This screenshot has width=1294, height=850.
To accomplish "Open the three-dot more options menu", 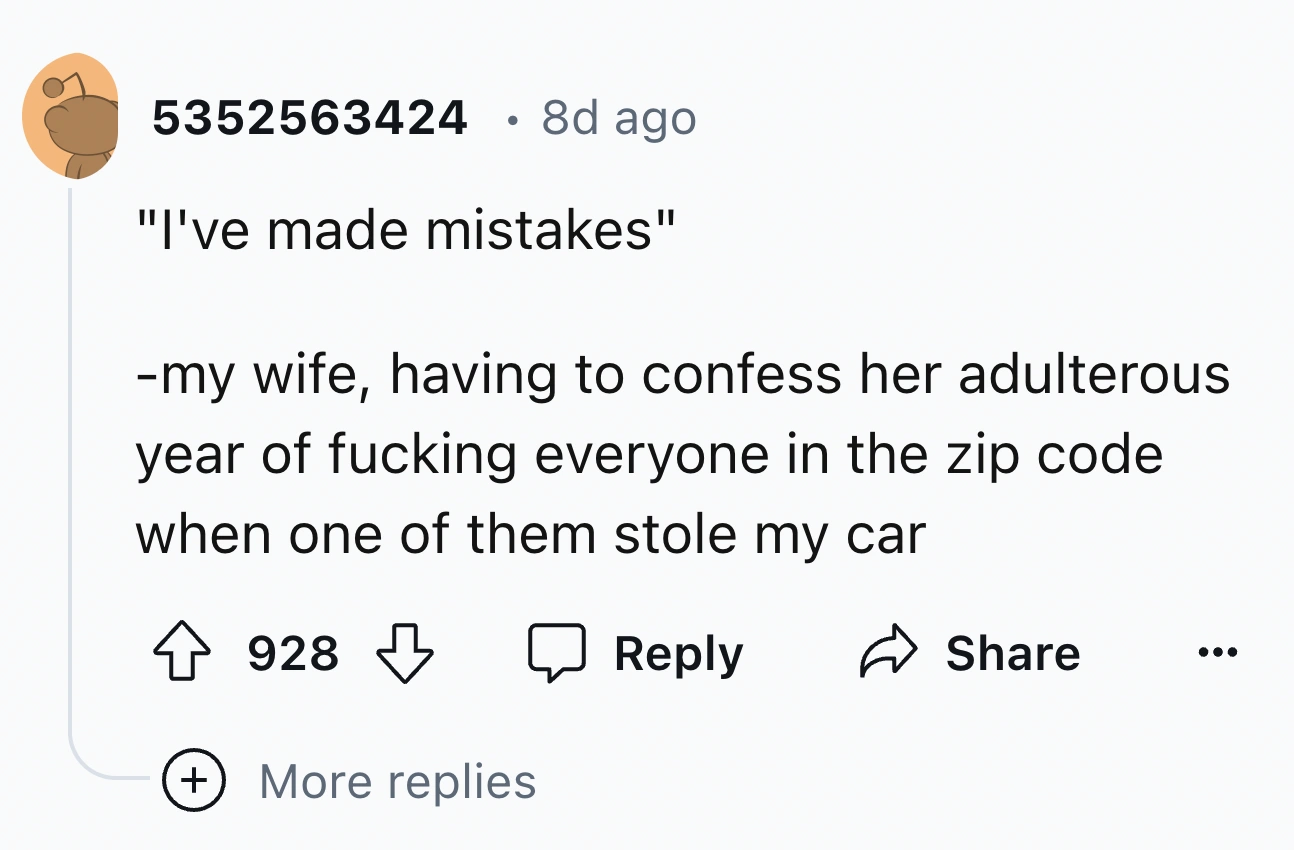I will click(x=1217, y=654).
